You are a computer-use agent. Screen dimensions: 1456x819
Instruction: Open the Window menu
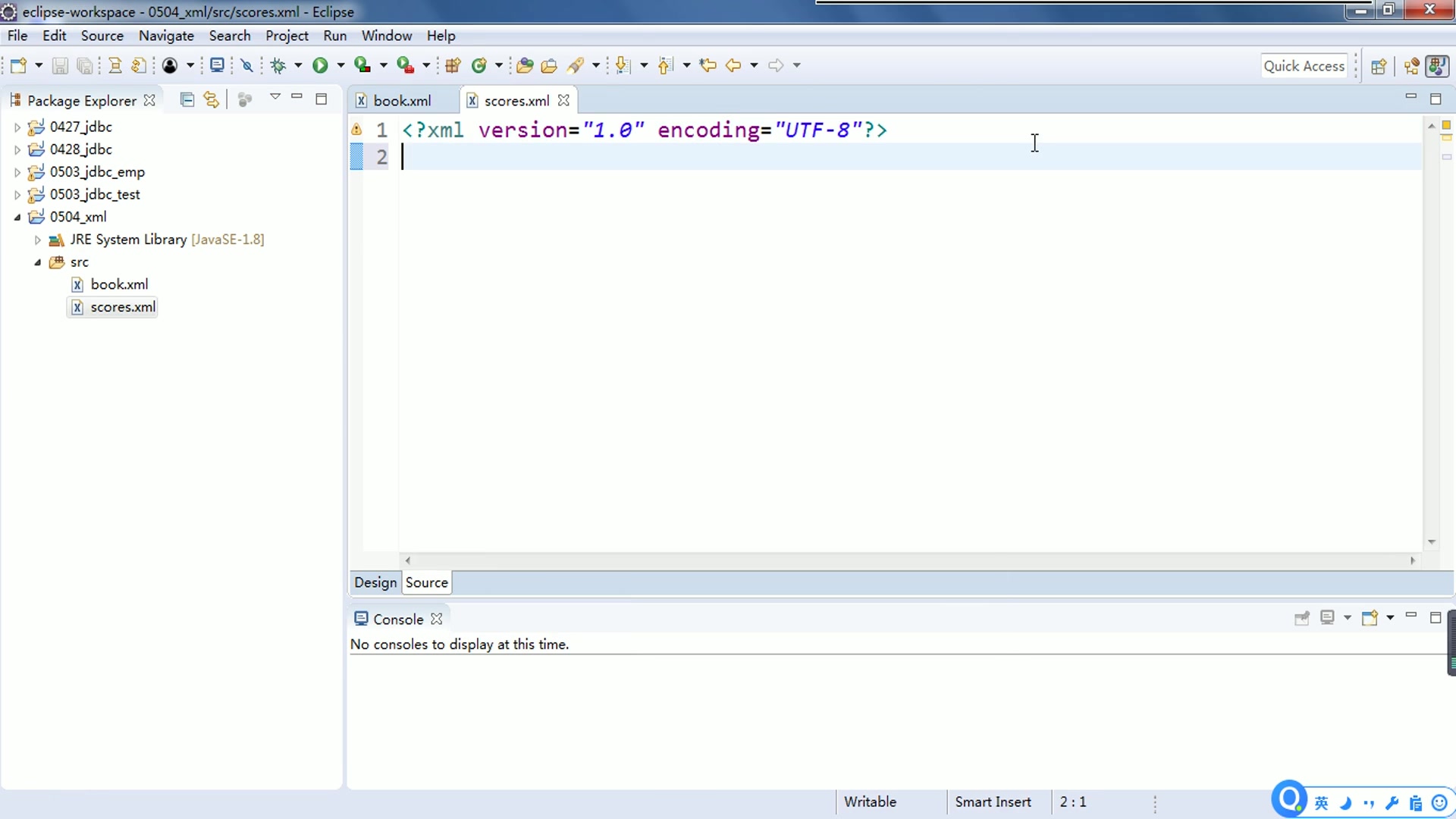click(387, 36)
